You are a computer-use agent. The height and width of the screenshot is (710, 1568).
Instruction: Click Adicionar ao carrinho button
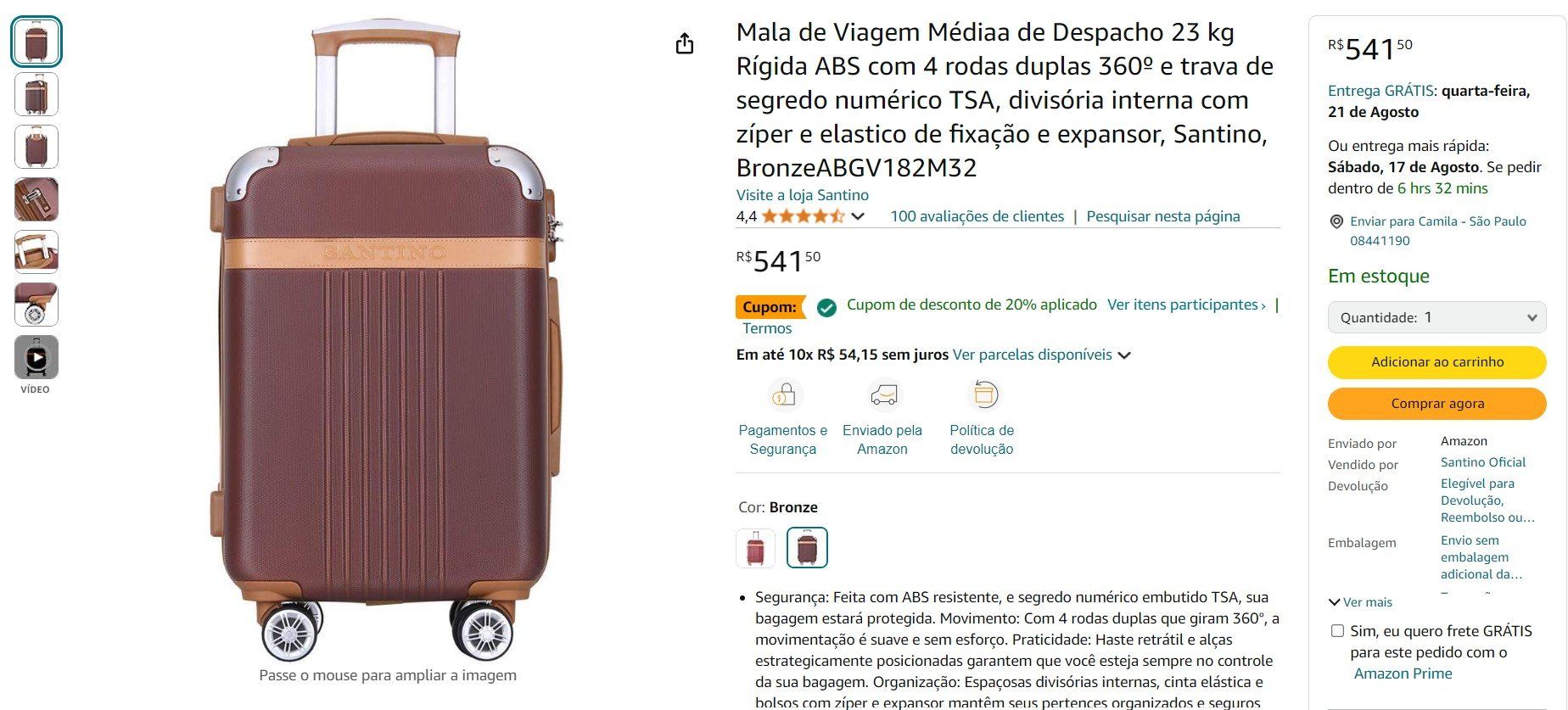pos(1436,362)
